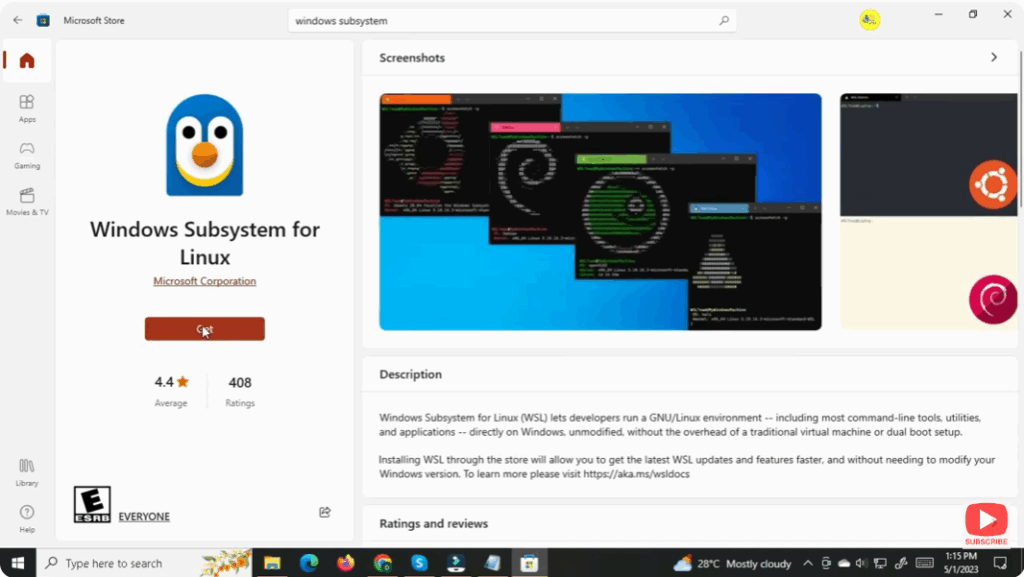The height and width of the screenshot is (577, 1024).
Task: Click the ESRB rating badge
Action: tap(92, 505)
